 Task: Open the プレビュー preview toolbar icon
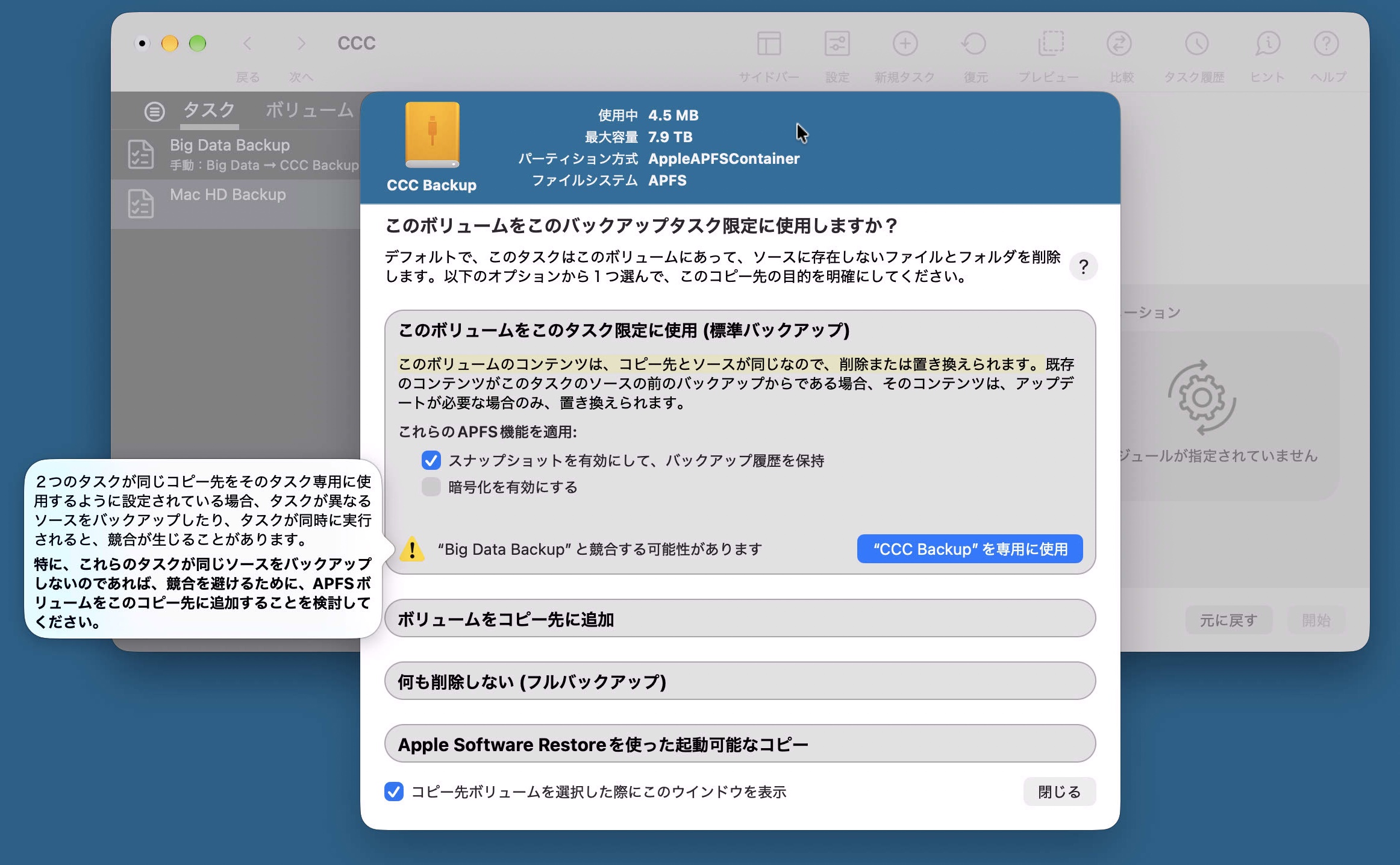1051,44
